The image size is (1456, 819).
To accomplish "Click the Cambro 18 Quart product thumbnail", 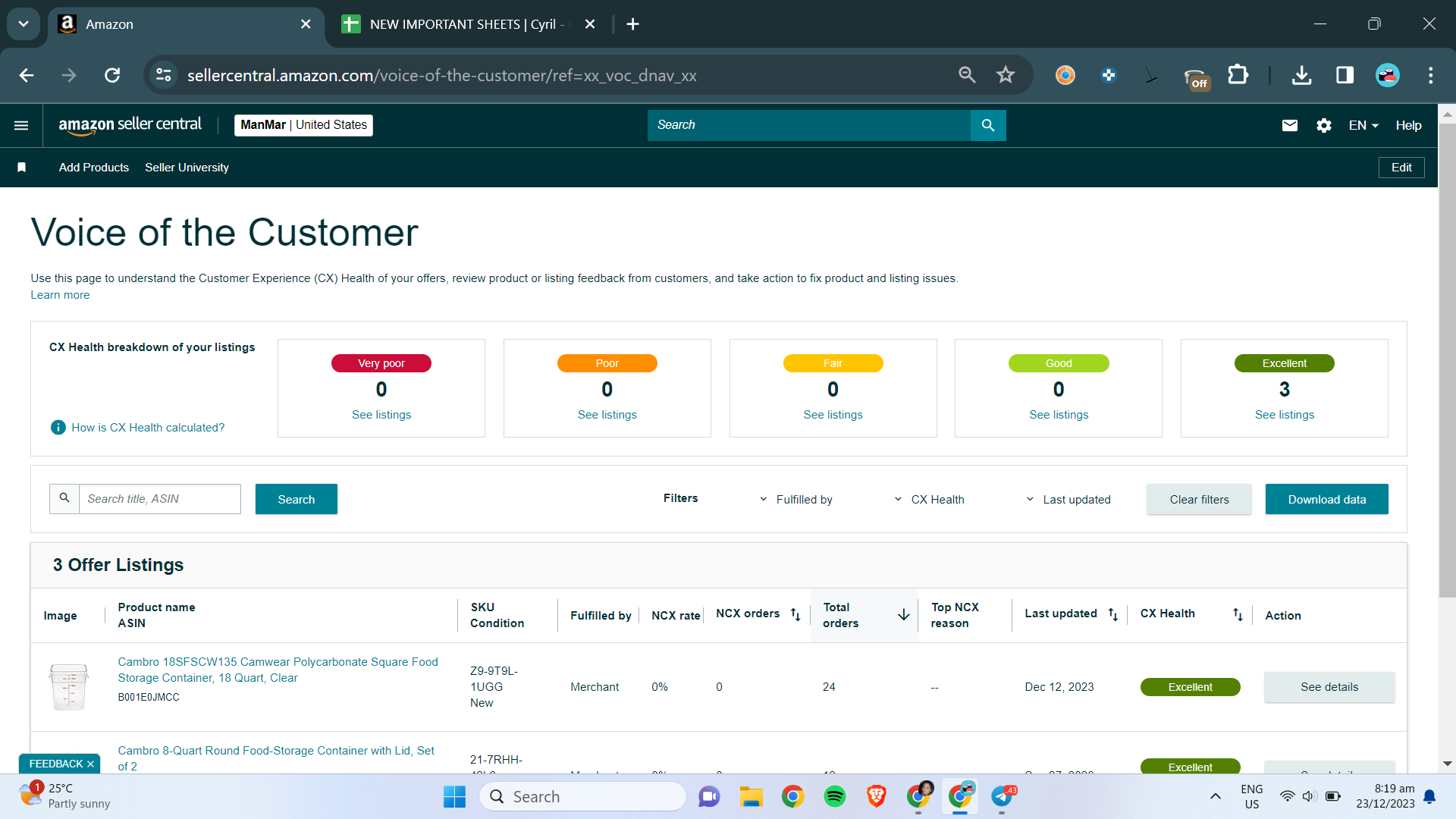I will click(68, 686).
